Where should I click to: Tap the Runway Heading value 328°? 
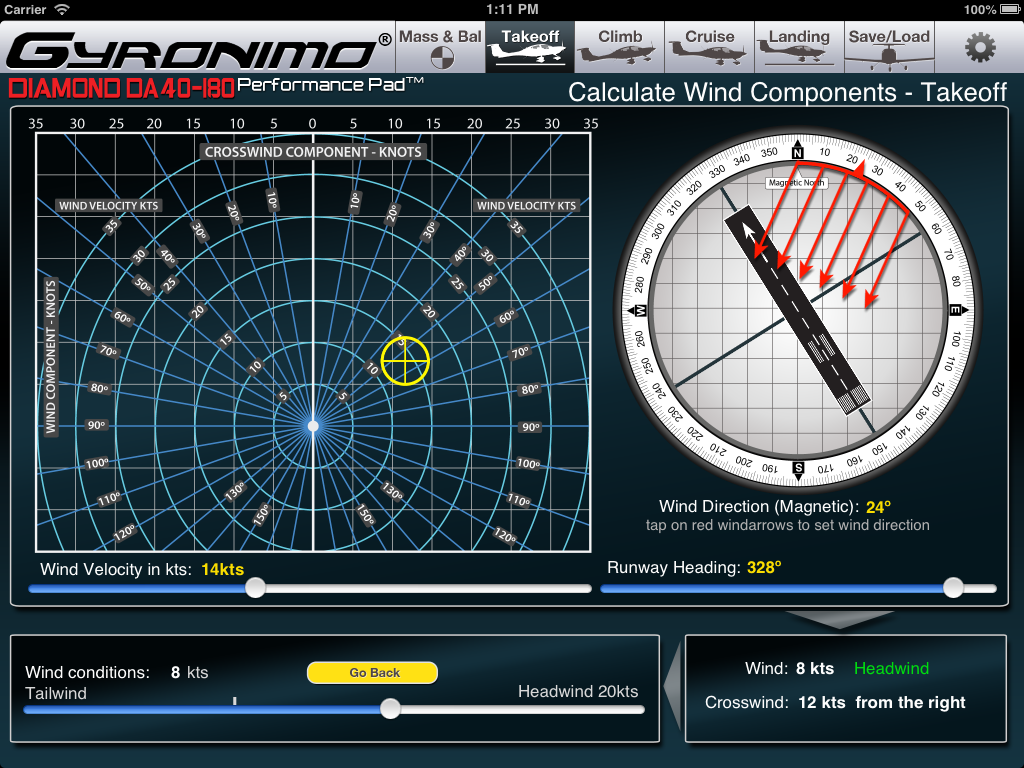tap(764, 567)
